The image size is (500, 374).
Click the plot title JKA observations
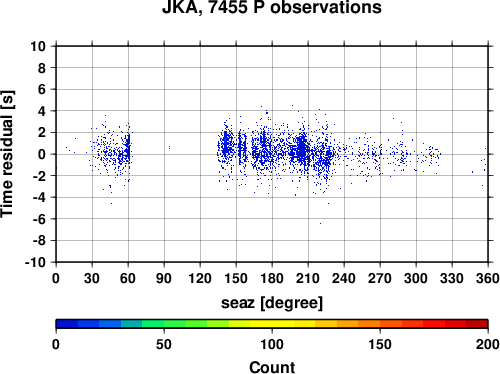(x=272, y=7)
